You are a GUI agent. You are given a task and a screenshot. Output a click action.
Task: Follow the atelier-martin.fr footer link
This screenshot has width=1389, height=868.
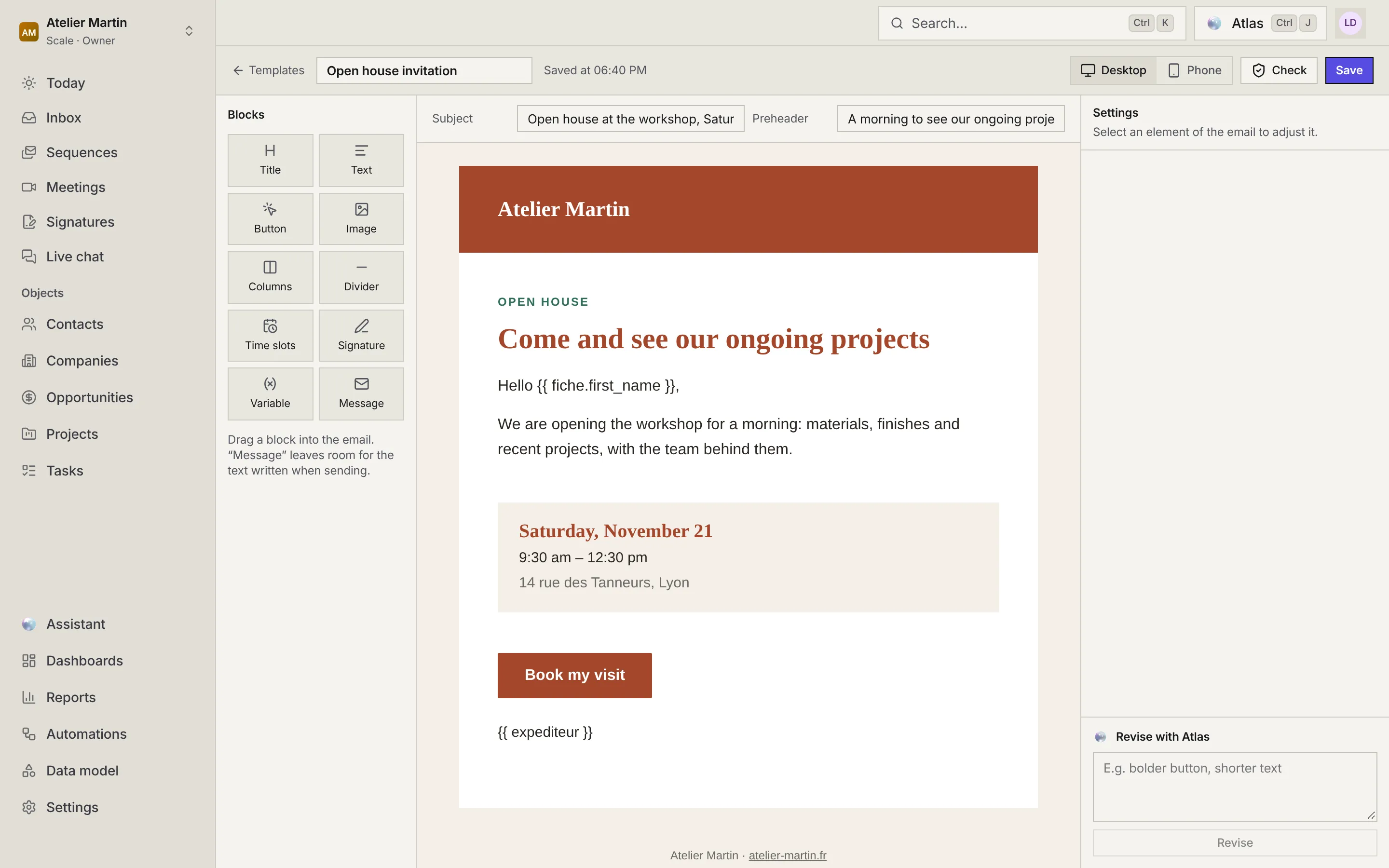coord(787,855)
